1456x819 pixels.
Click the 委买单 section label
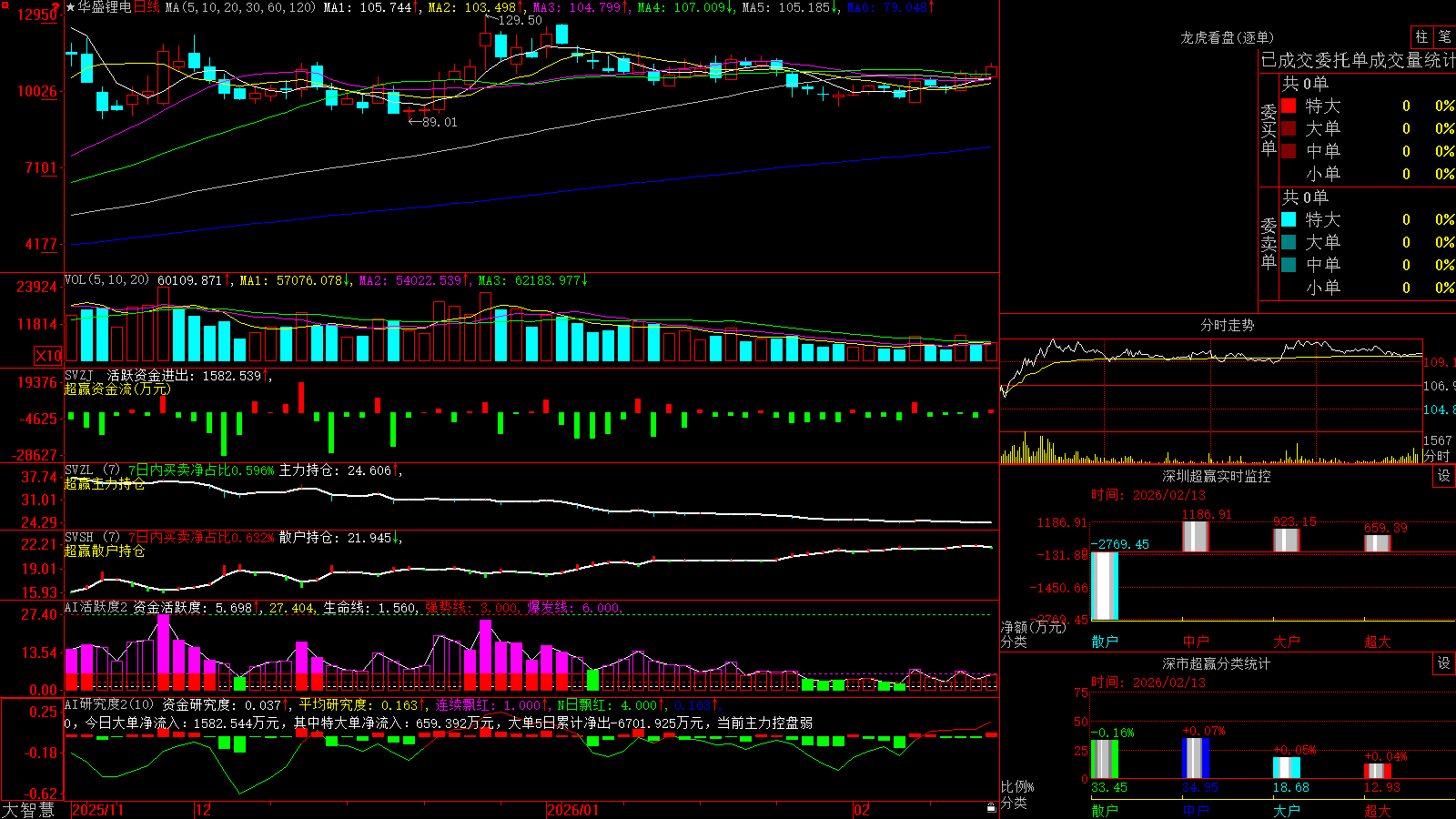tap(1269, 129)
